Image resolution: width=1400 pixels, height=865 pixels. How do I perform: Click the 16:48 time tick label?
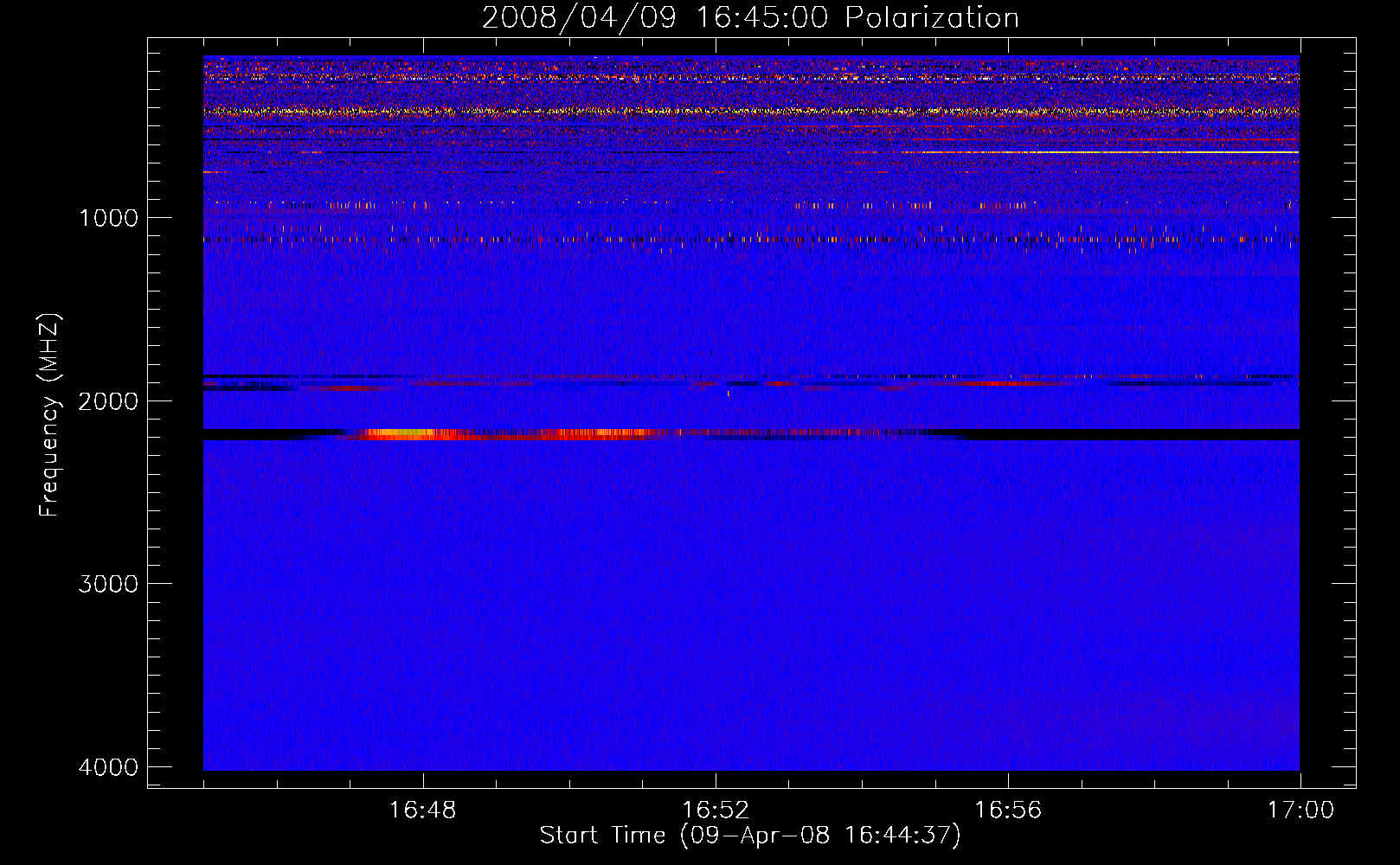[x=423, y=811]
